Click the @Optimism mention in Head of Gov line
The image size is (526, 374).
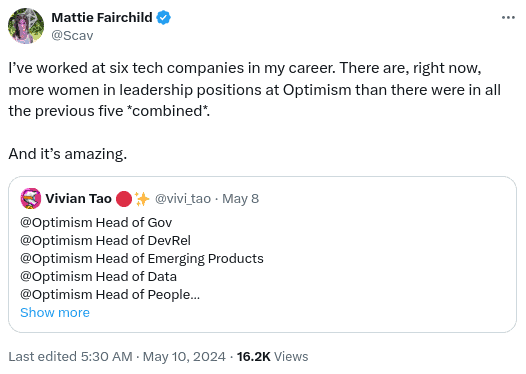pos(56,223)
